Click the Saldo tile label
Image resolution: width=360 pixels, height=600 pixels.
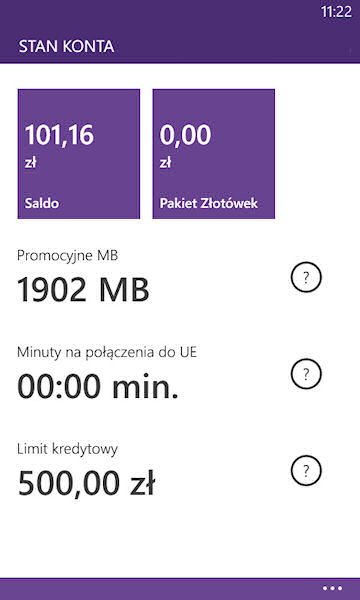point(42,203)
